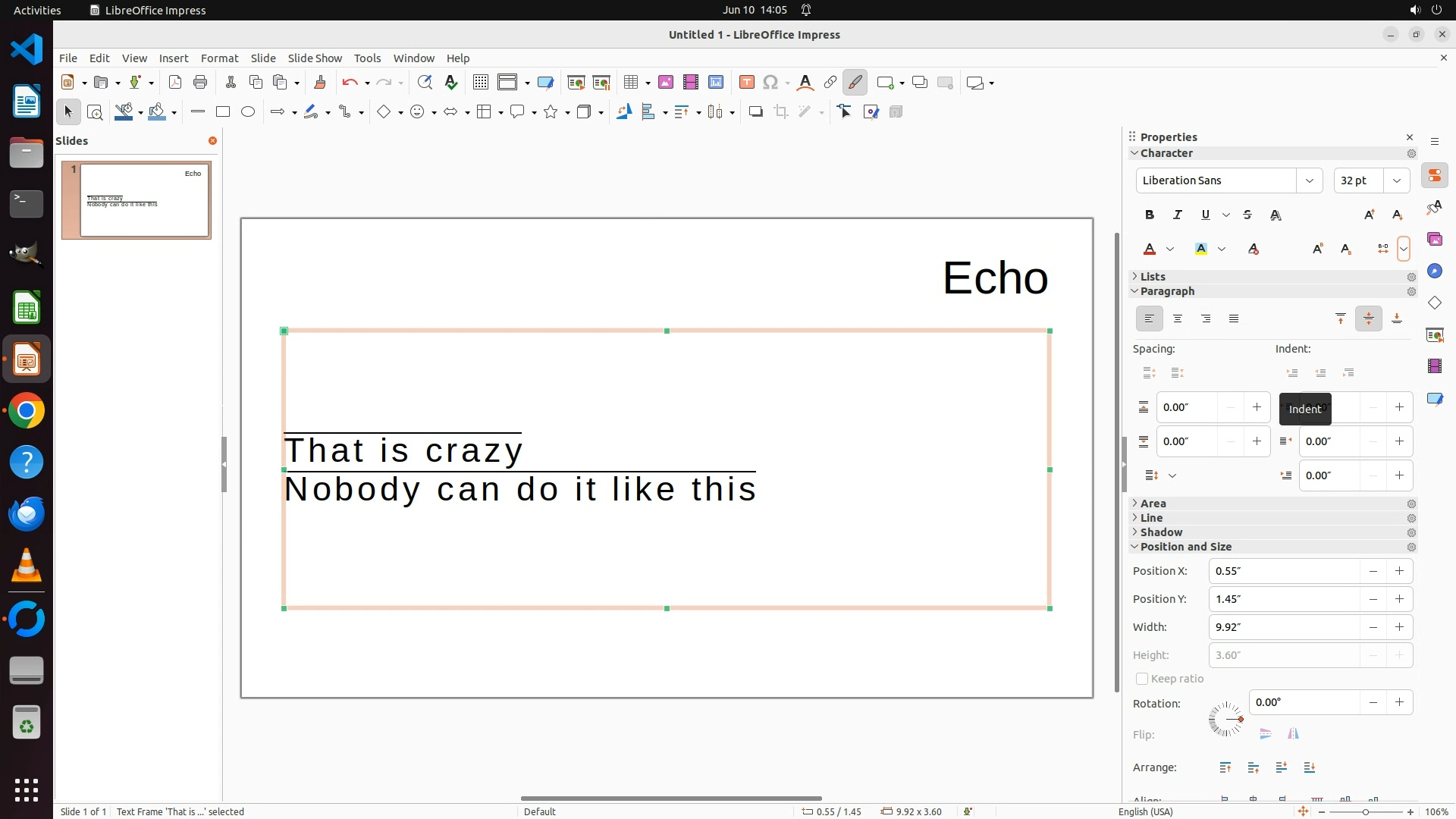The width and height of the screenshot is (1456, 819).
Task: Click the Display Grid icon
Action: (480, 83)
